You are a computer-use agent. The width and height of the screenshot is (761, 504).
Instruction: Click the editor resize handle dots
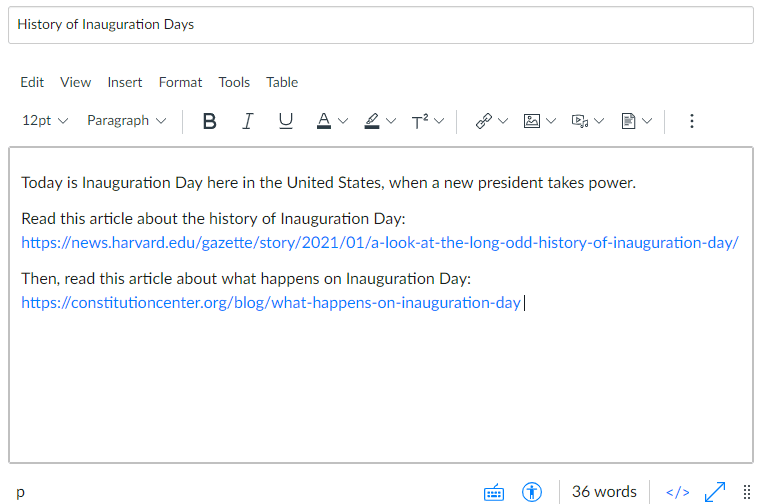coord(747,492)
